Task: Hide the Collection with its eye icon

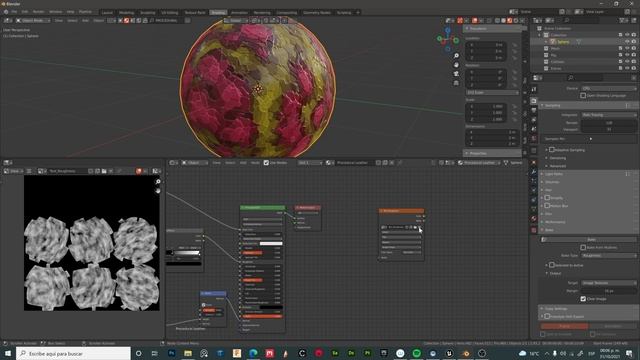Action: tap(627, 35)
